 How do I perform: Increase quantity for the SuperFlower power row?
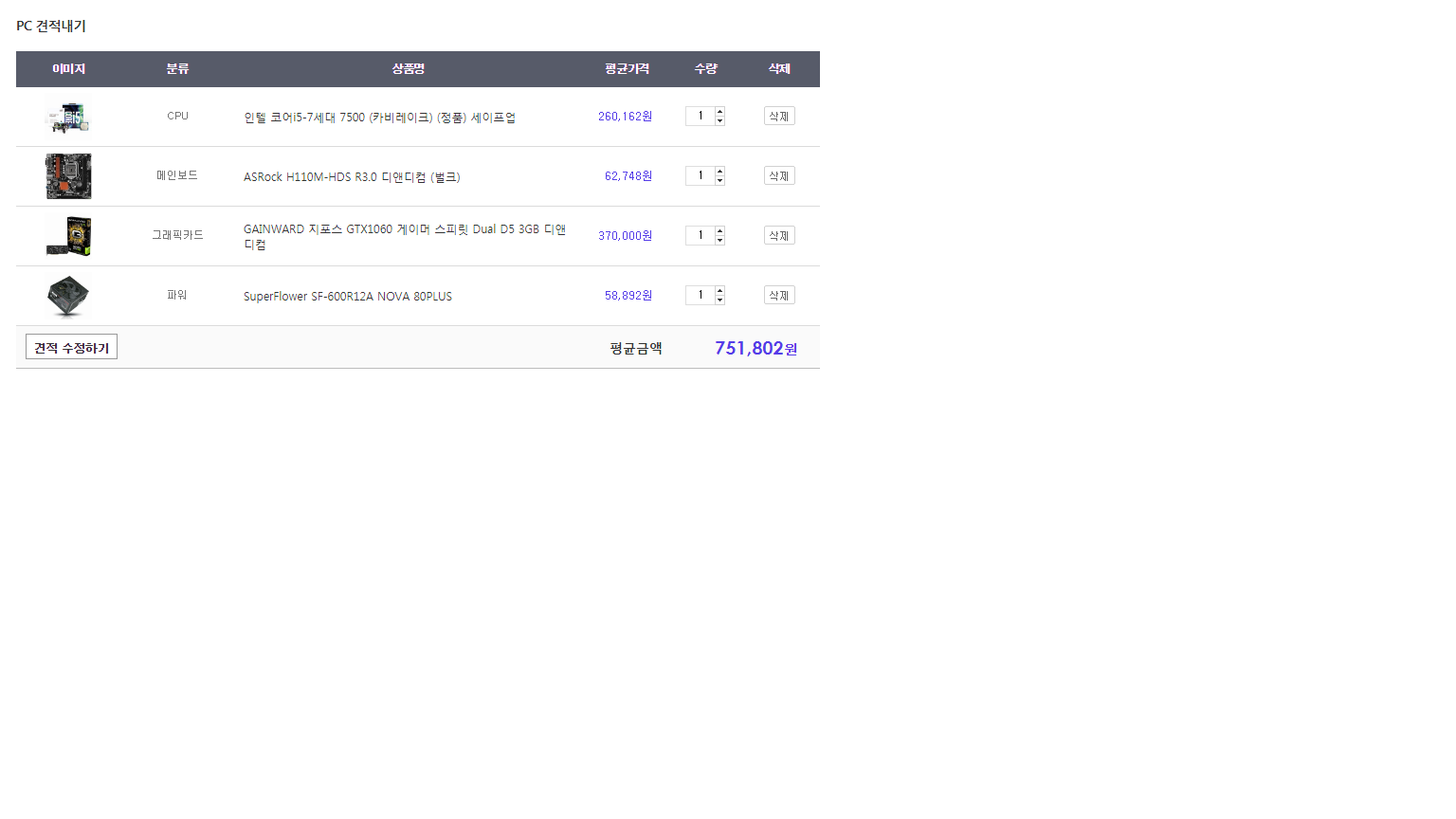719,291
